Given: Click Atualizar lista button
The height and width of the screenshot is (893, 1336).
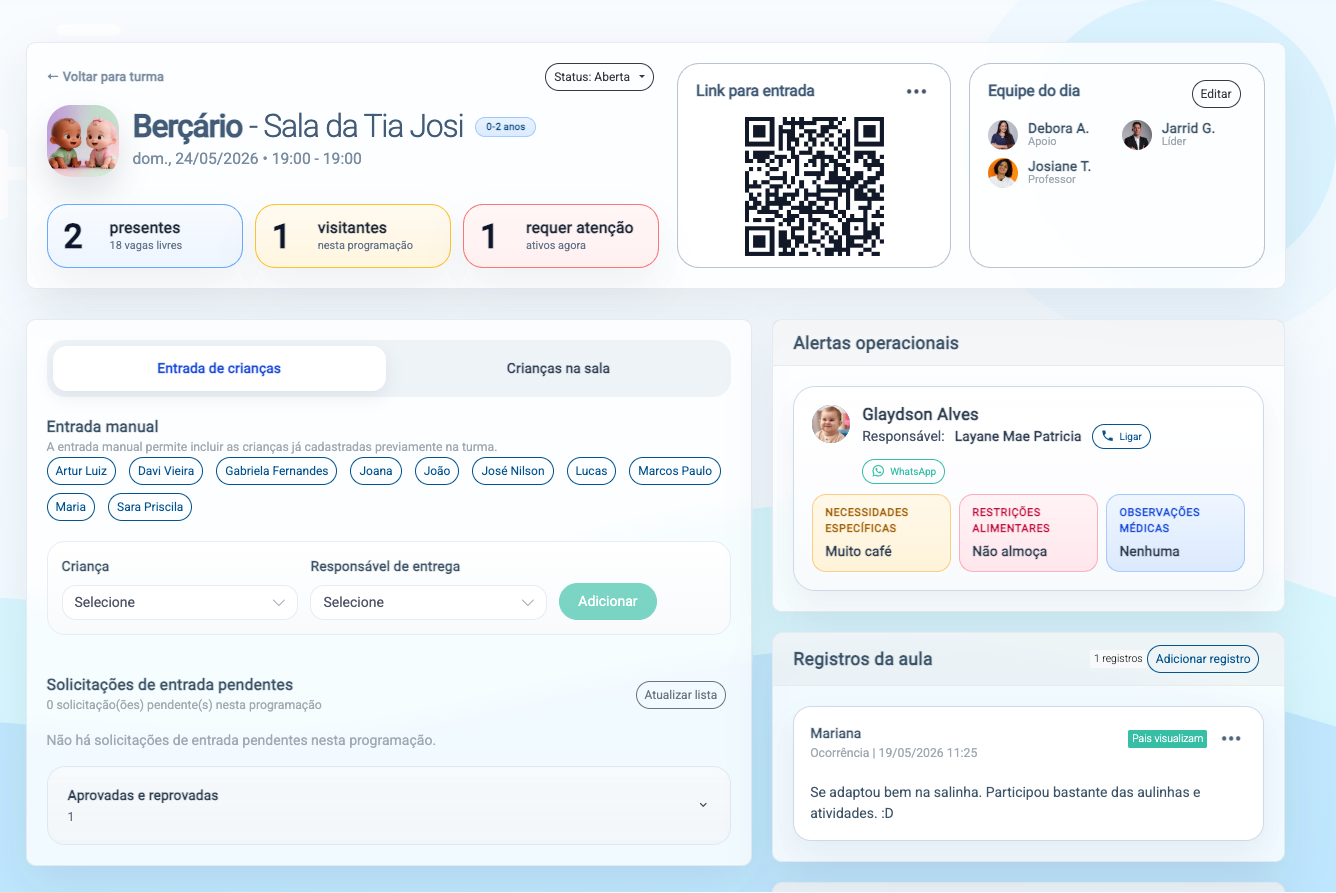Looking at the screenshot, I should [681, 695].
